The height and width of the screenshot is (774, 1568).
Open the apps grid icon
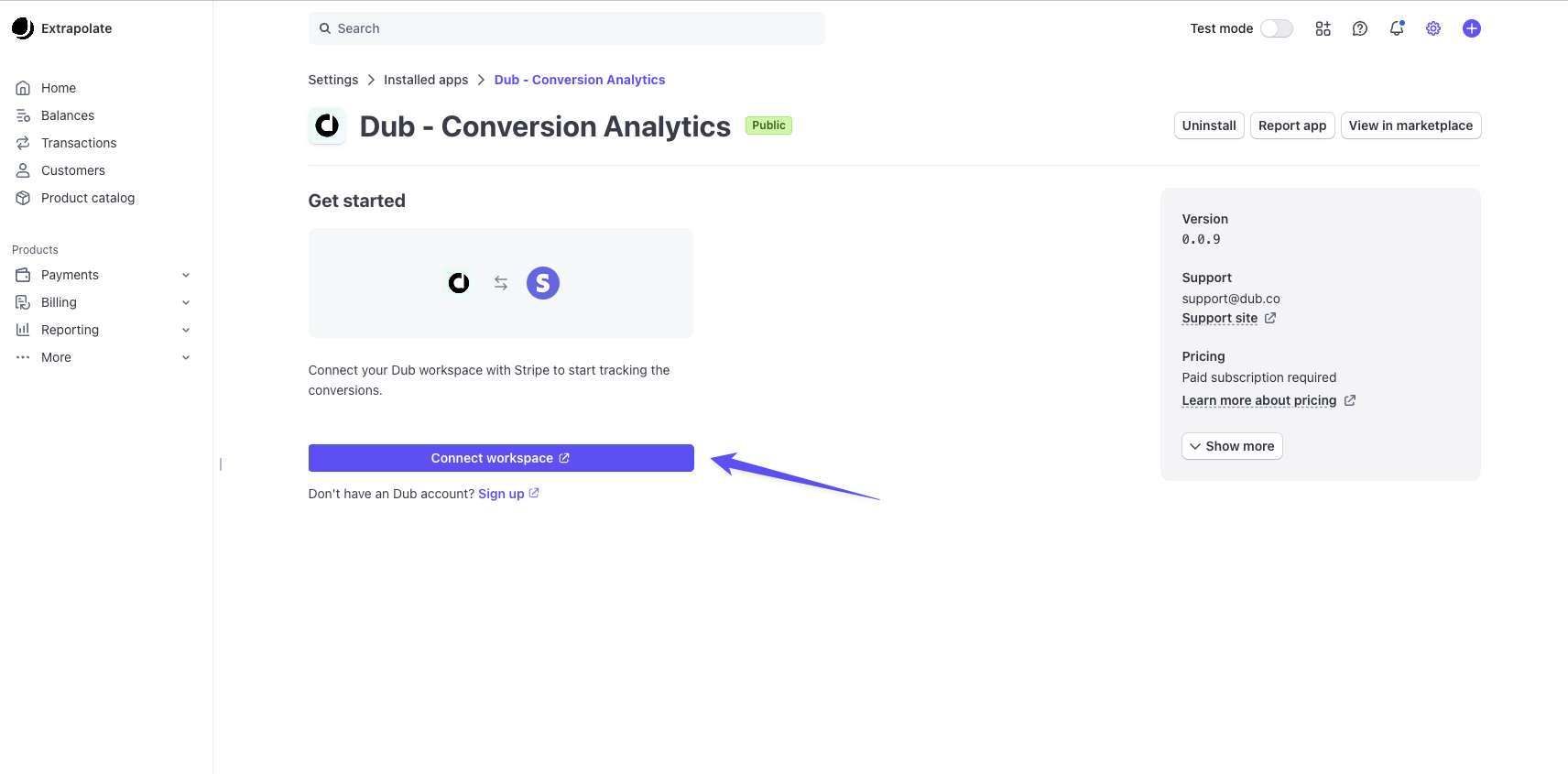[x=1323, y=28]
